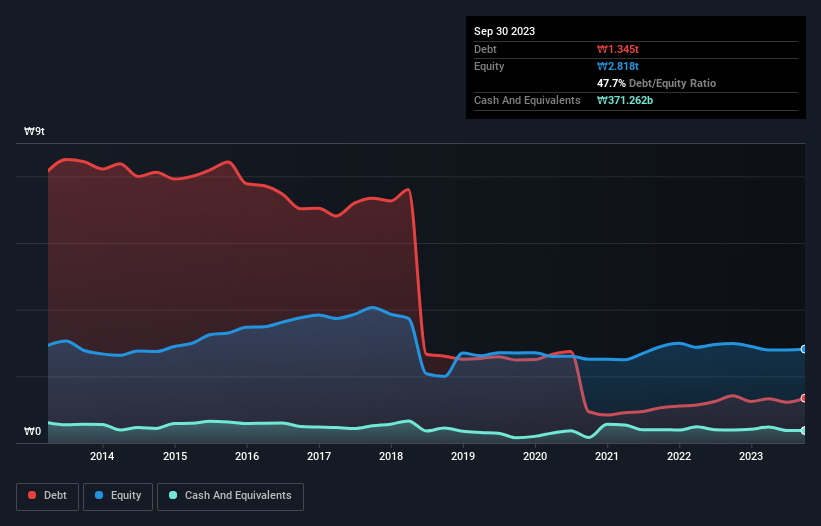Select the 2018 x-axis label

click(x=391, y=456)
